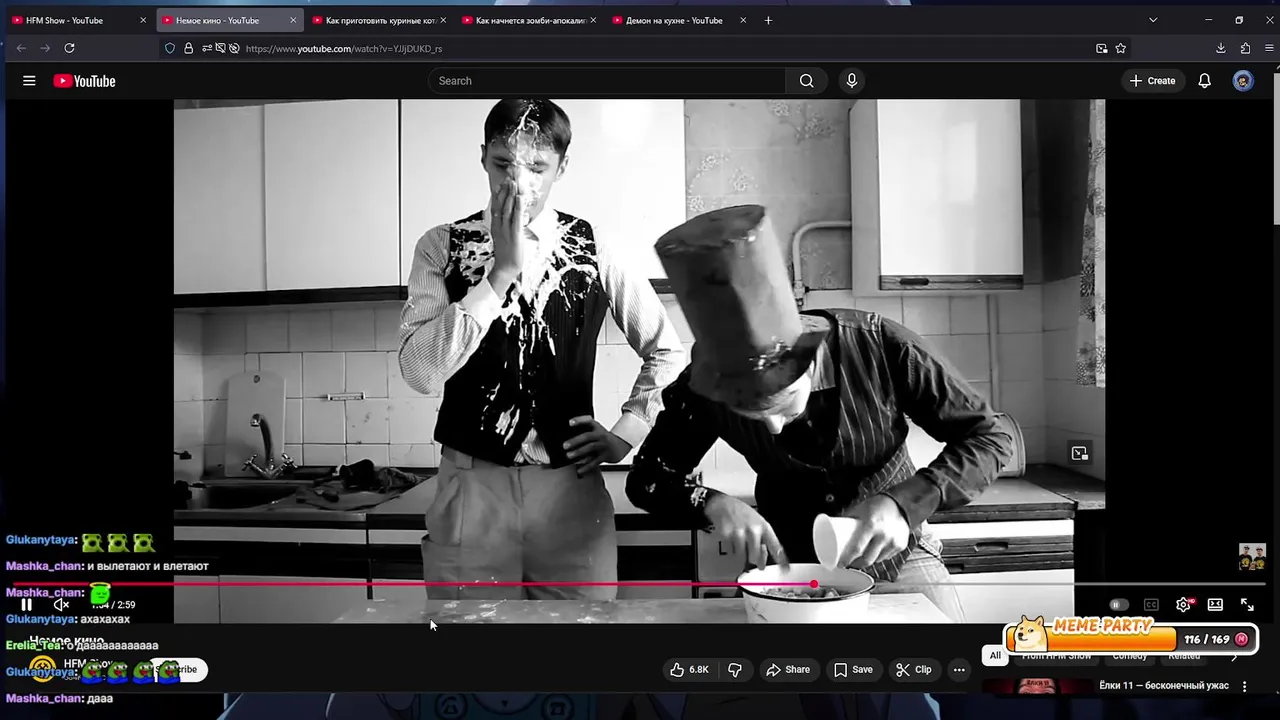
Task: Click the page vertical scrollbar
Action: (1276, 150)
